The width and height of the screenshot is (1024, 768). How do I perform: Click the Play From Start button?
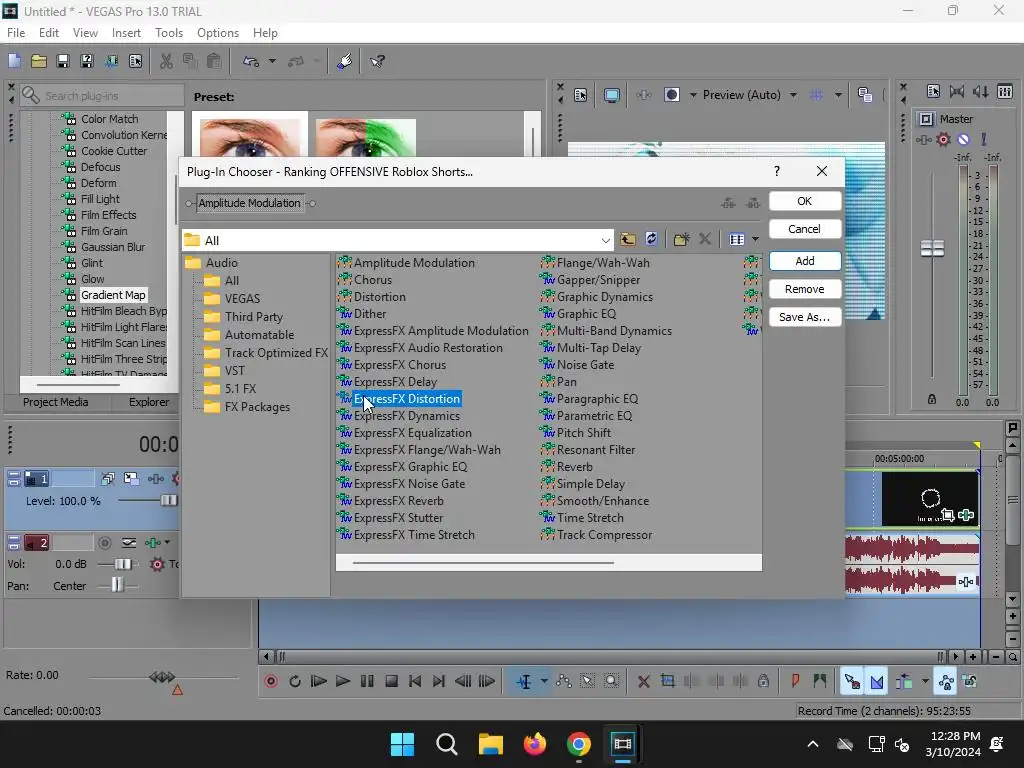[319, 681]
